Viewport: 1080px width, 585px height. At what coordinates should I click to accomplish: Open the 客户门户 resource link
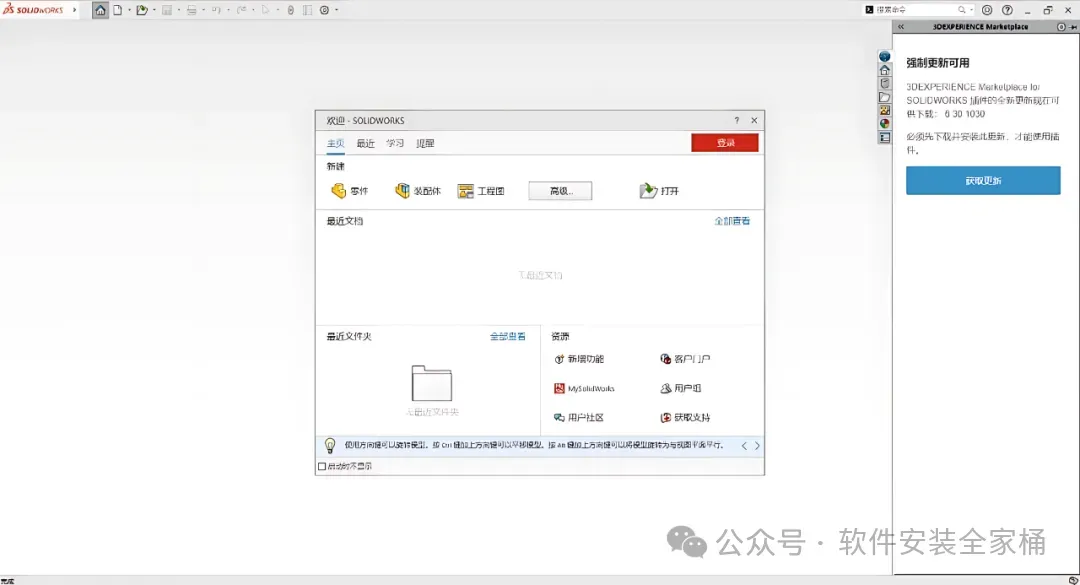tap(685, 359)
